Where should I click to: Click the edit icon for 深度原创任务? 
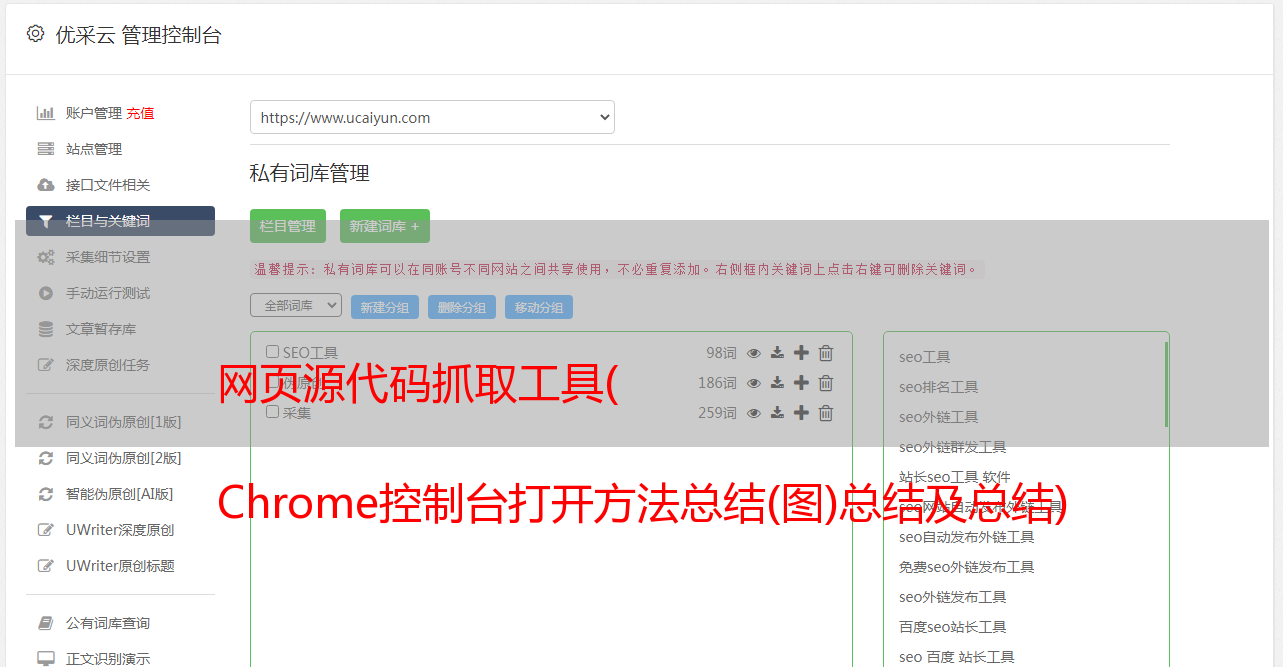(x=46, y=365)
